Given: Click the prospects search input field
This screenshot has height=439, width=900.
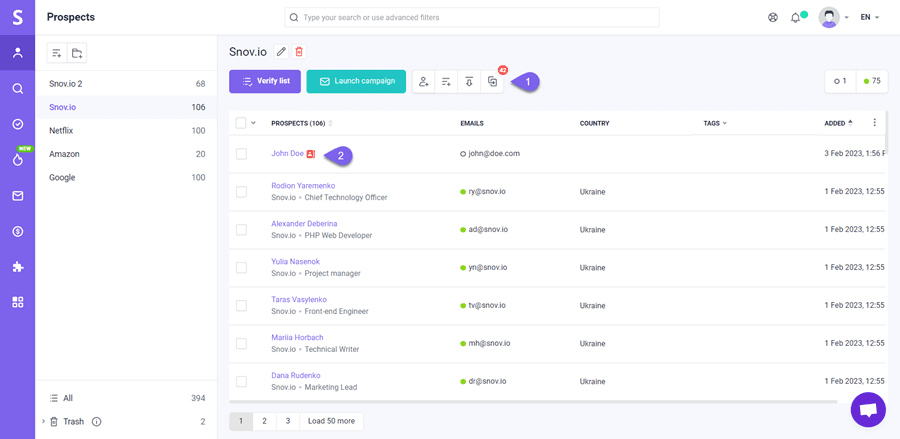Looking at the screenshot, I should 472,17.
